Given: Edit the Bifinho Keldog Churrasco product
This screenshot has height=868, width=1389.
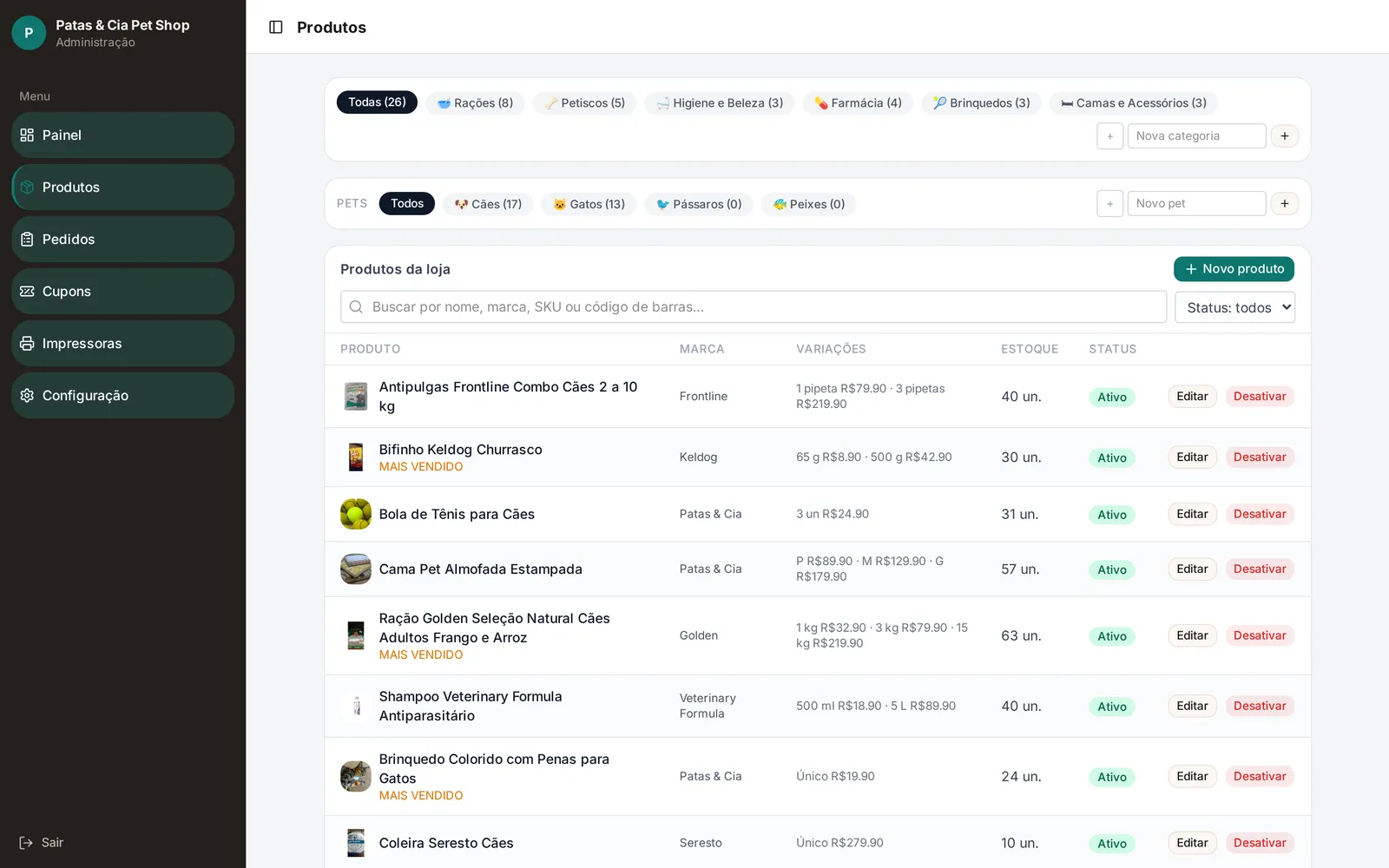Looking at the screenshot, I should click(1192, 457).
